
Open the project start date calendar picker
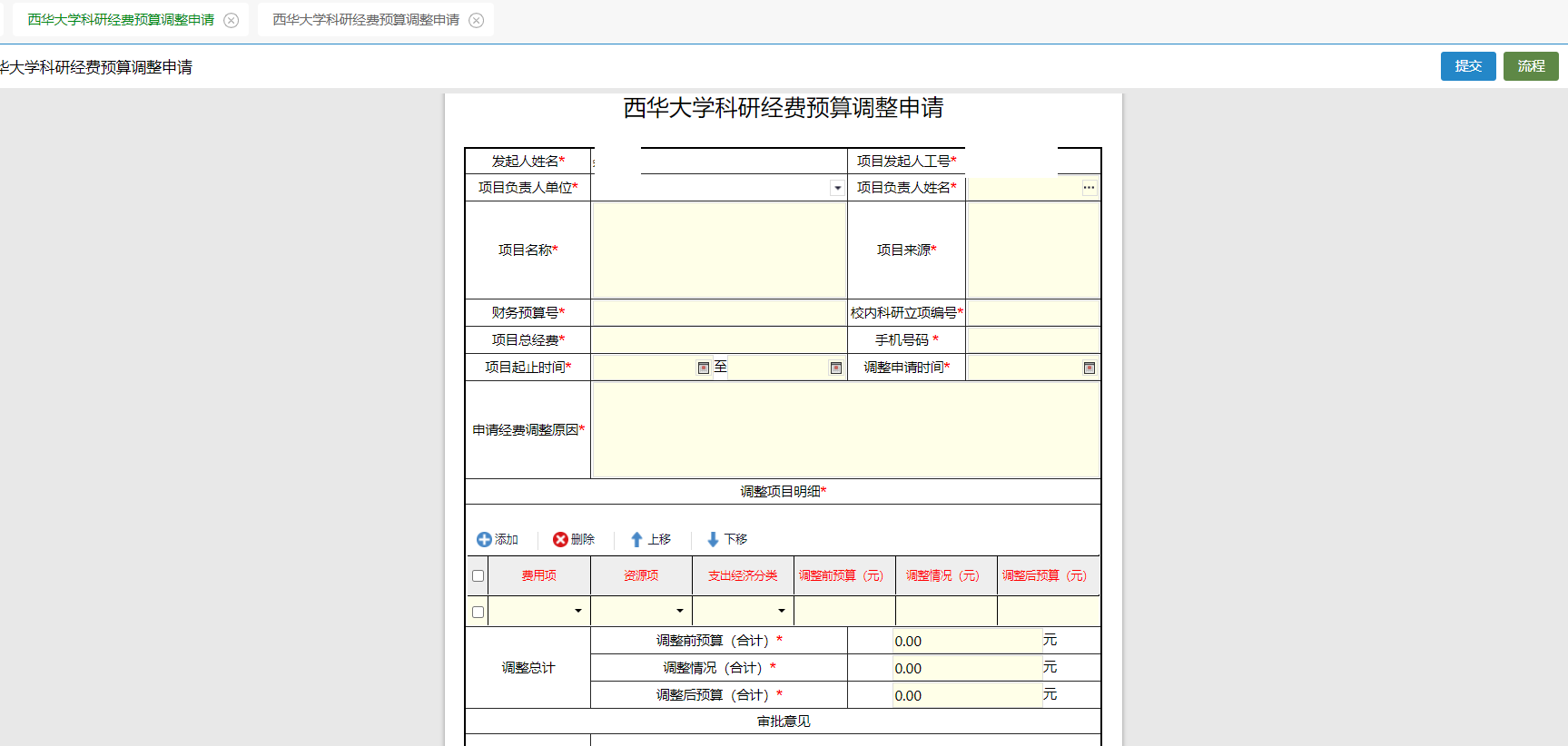pos(703,368)
